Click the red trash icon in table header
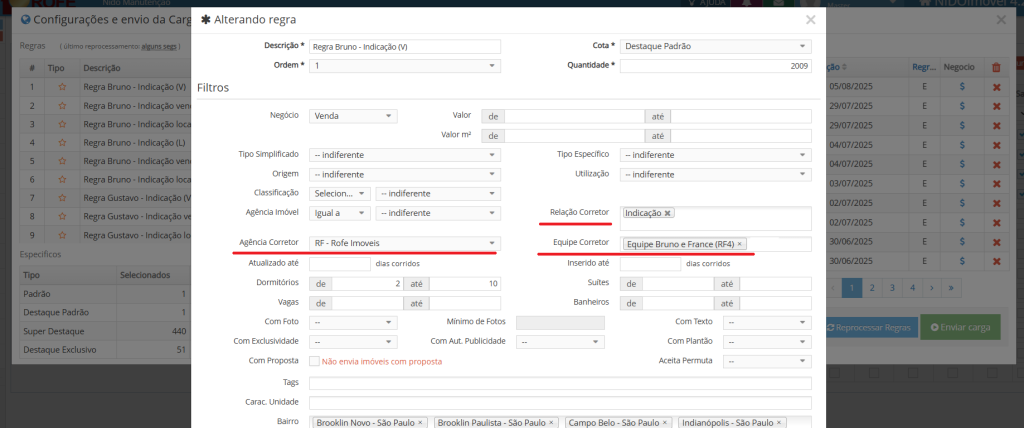 [995, 68]
